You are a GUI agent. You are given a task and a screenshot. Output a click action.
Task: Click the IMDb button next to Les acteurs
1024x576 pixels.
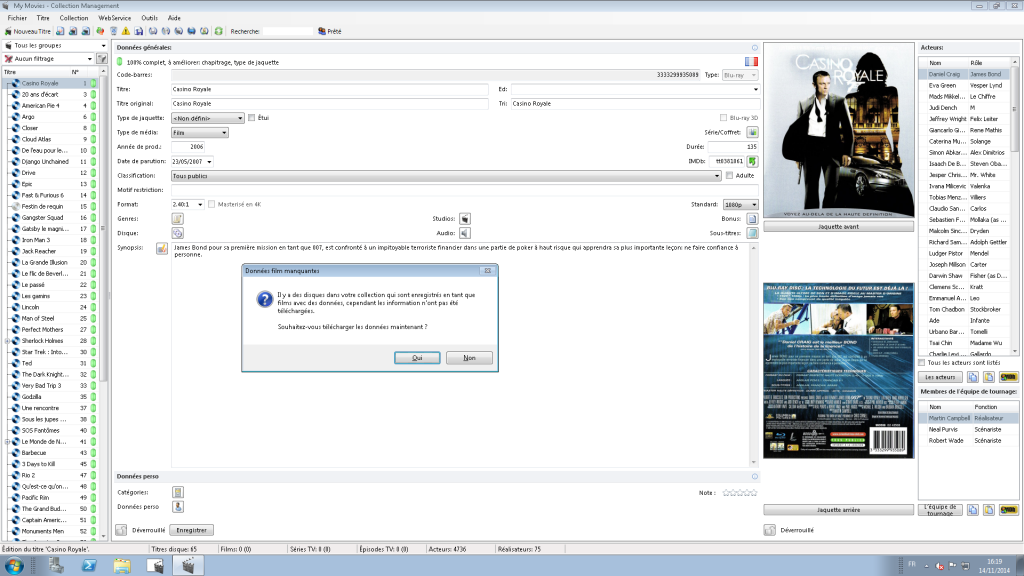pos(1008,377)
